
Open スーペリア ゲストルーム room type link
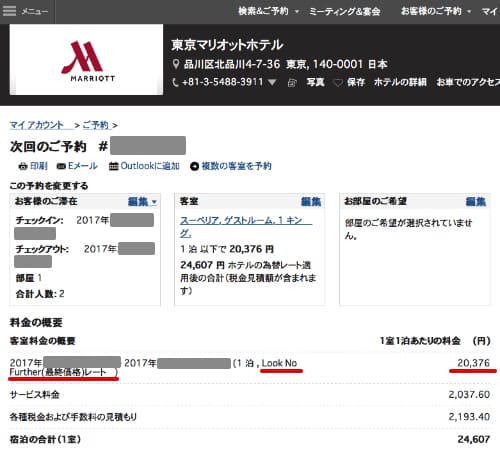click(246, 227)
